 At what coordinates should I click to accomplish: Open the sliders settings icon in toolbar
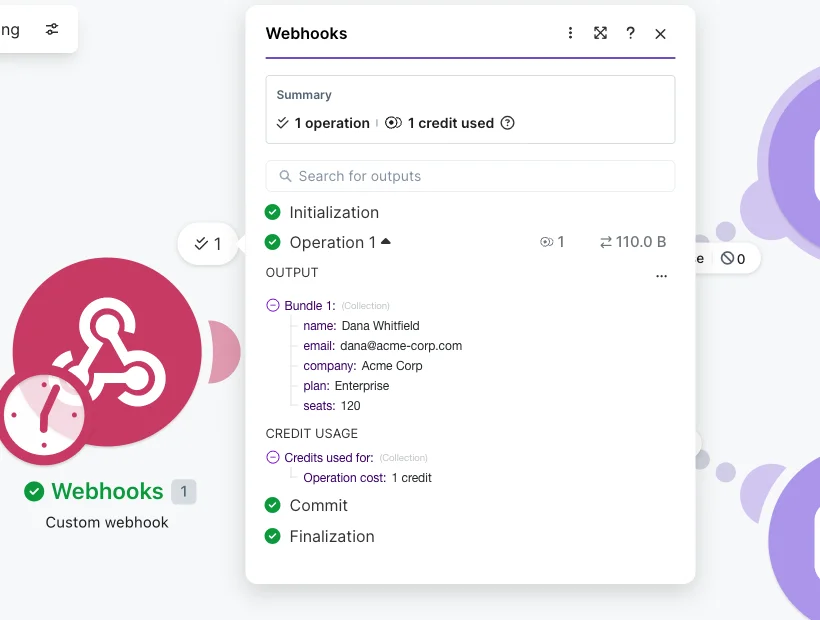click(x=52, y=29)
